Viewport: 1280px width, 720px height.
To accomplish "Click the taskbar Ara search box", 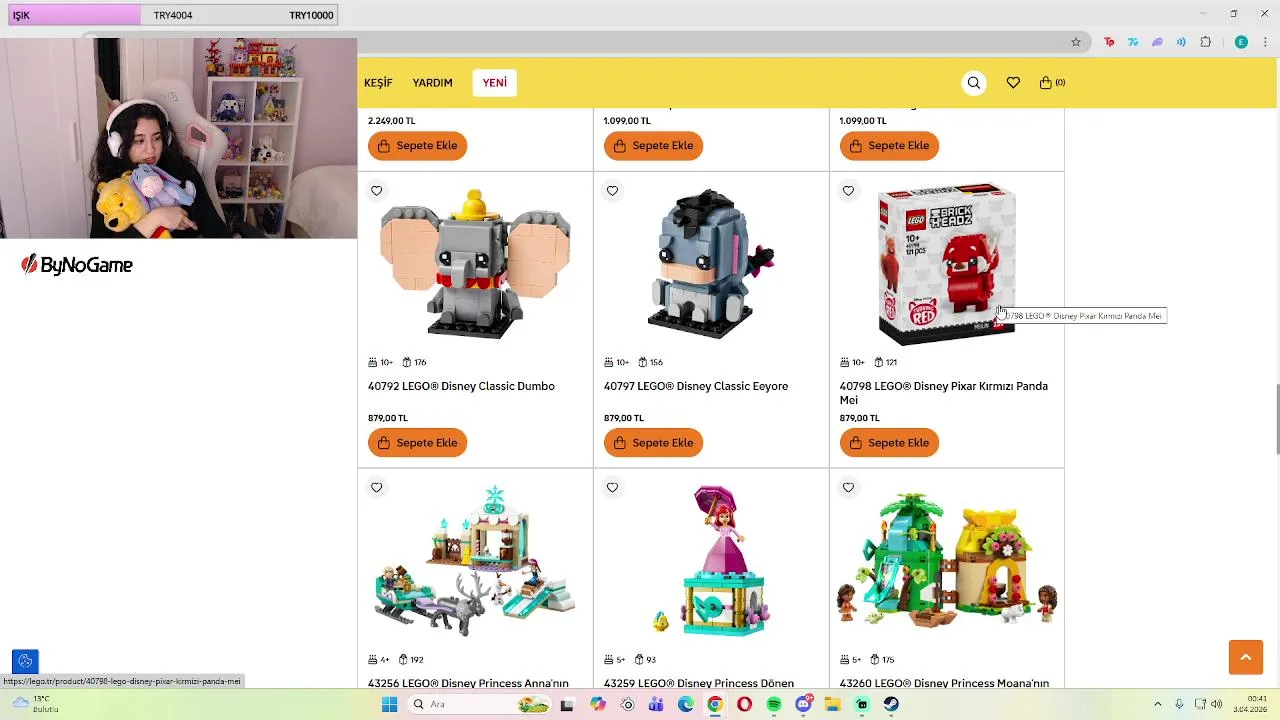I will coord(480,704).
